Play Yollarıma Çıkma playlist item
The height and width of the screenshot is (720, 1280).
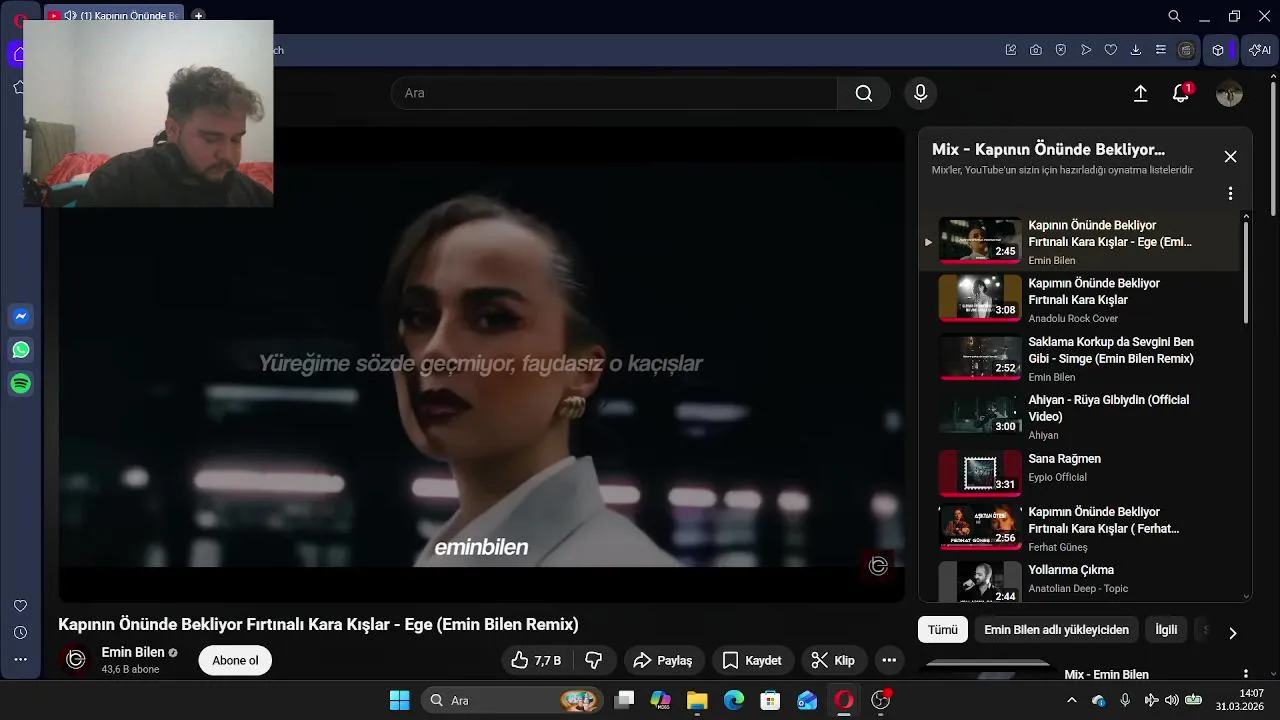click(x=1080, y=580)
